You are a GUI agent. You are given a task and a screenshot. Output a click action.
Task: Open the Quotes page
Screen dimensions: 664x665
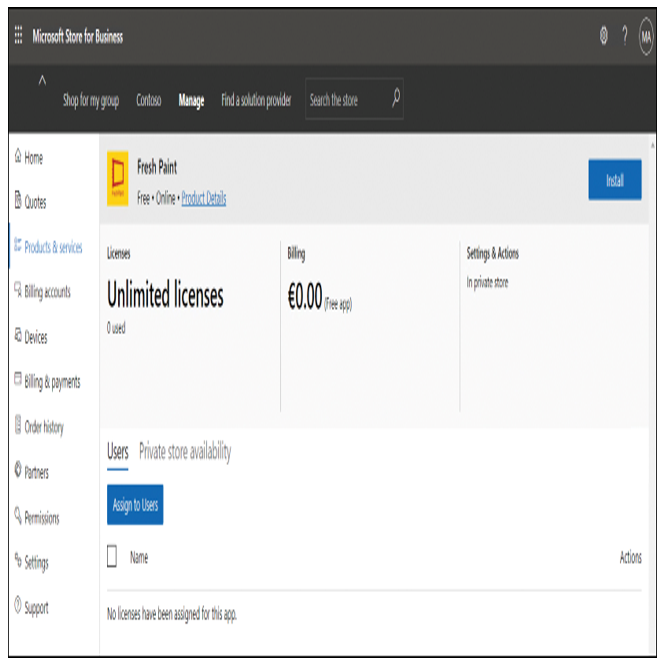click(35, 202)
